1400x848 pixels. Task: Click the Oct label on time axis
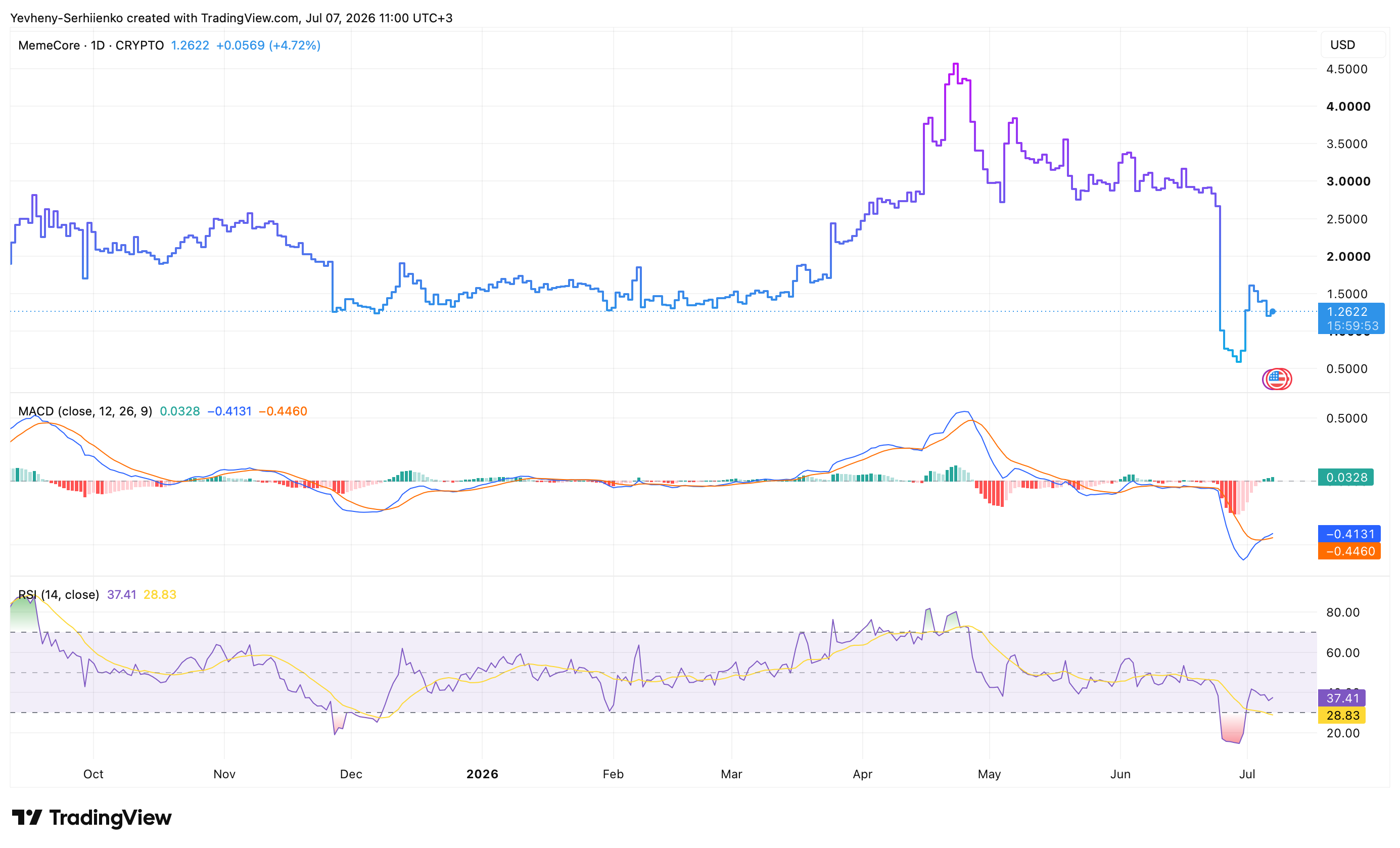[93, 774]
